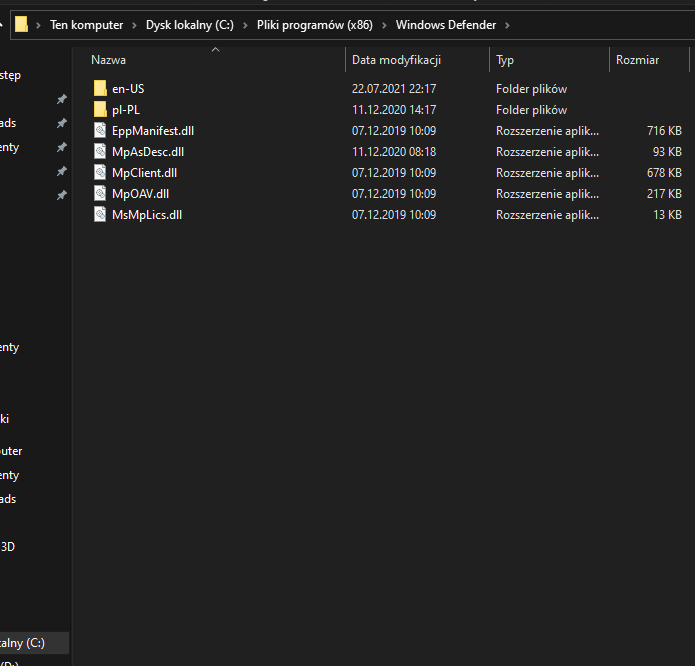Expand the chevron before Ten komputer breadcrumb
The width and height of the screenshot is (695, 666).
[39, 26]
